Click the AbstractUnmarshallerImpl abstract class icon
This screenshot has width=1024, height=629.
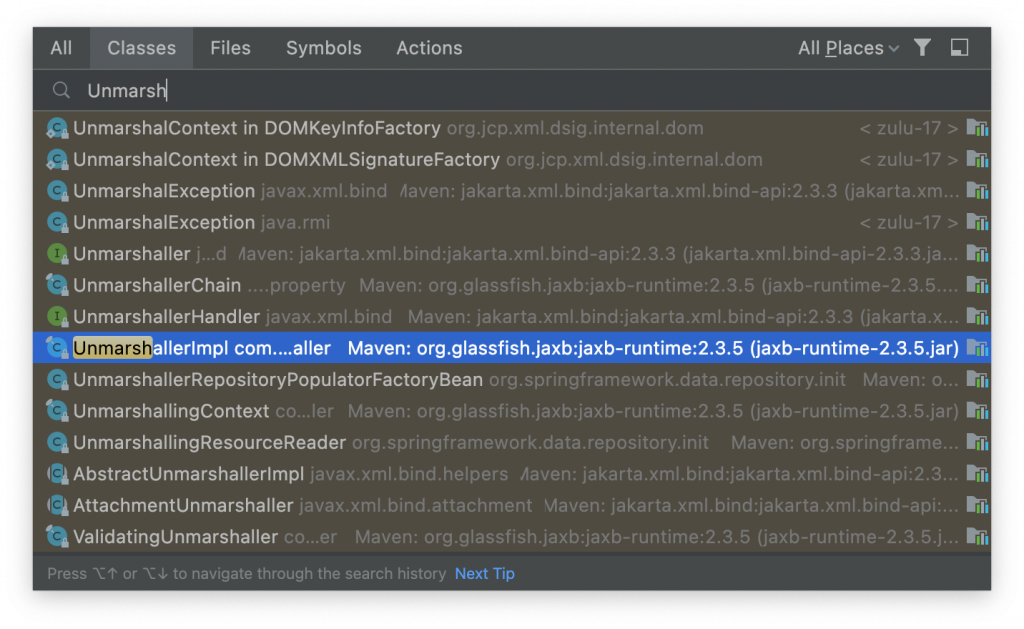pos(57,474)
